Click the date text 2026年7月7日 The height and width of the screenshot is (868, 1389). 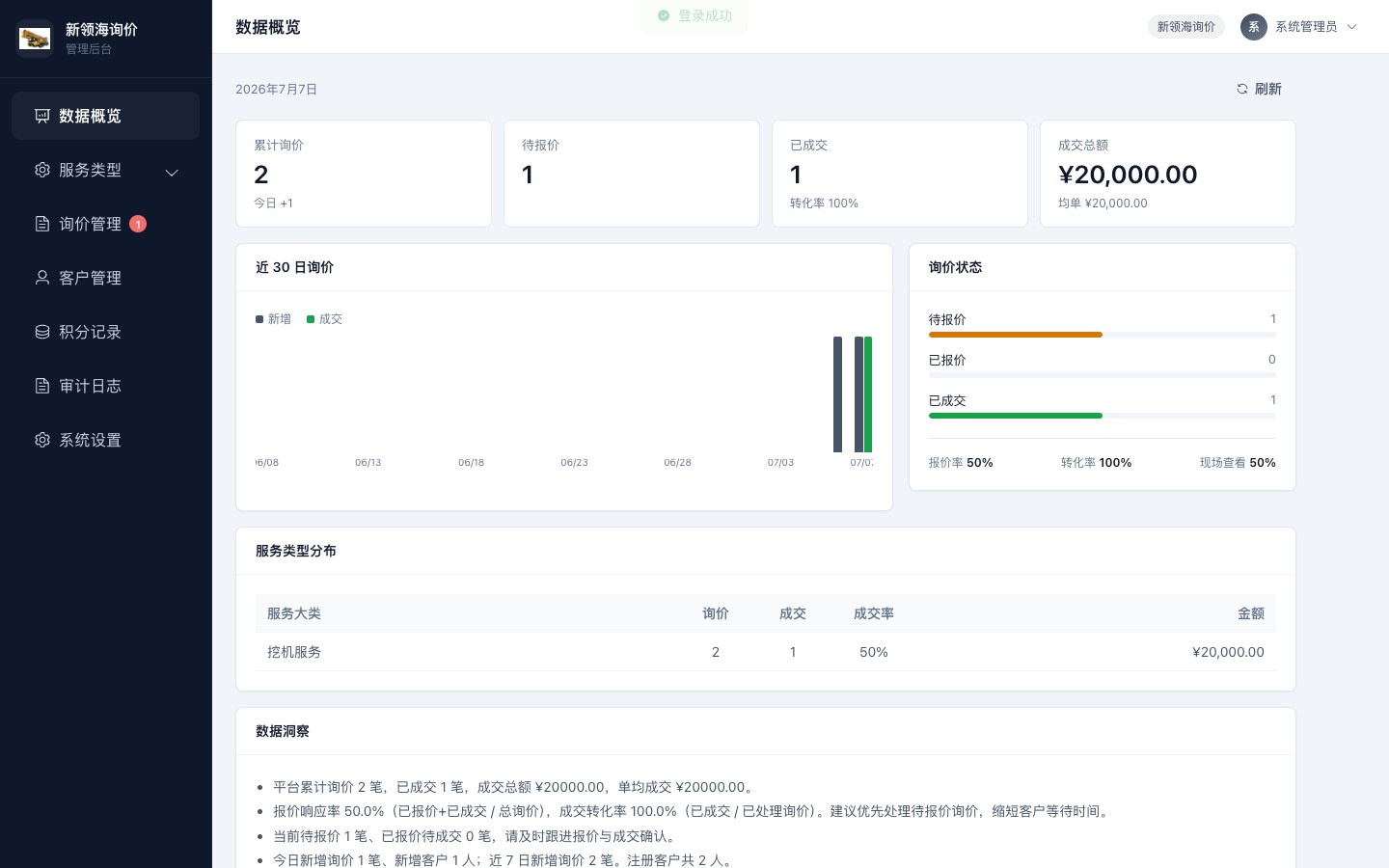277,89
